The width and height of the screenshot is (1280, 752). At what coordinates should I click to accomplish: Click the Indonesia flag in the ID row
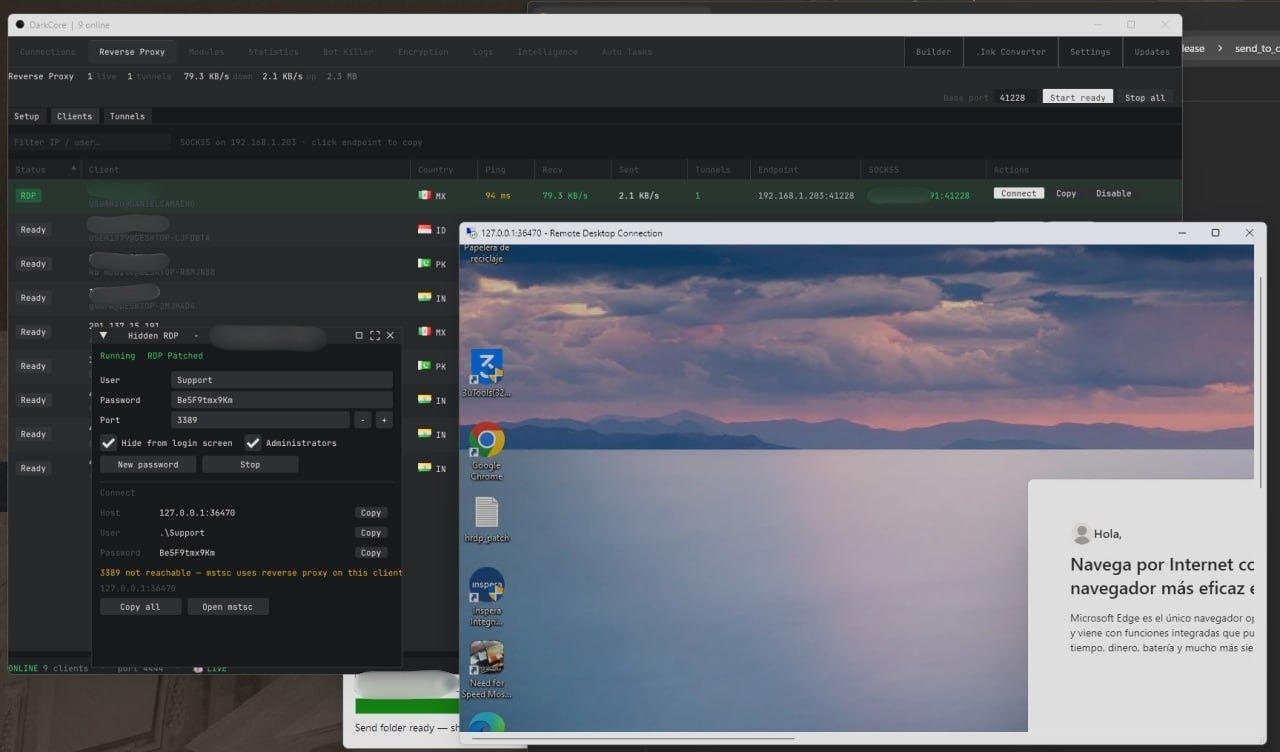[425, 230]
